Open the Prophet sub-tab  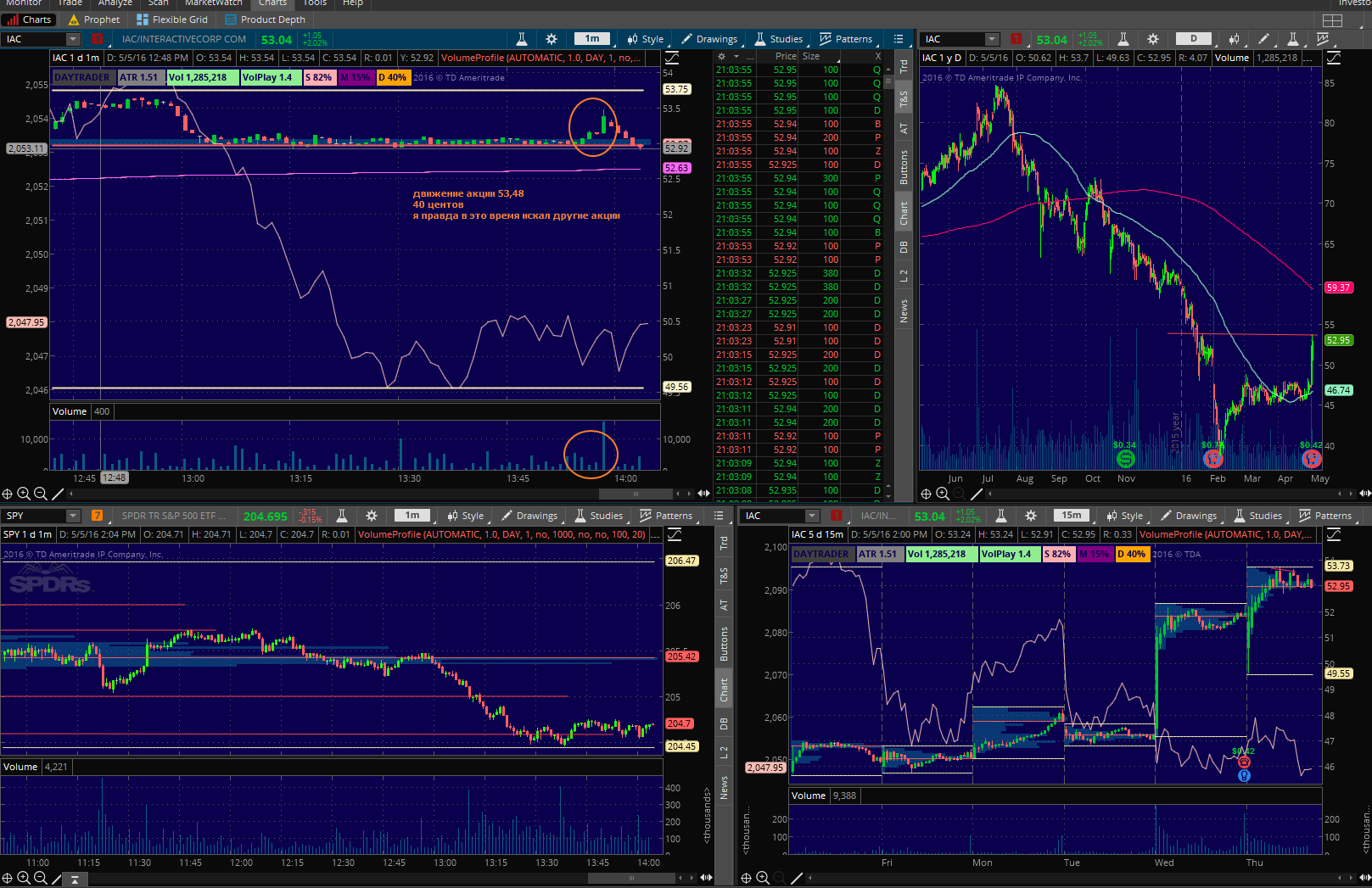tap(94, 20)
